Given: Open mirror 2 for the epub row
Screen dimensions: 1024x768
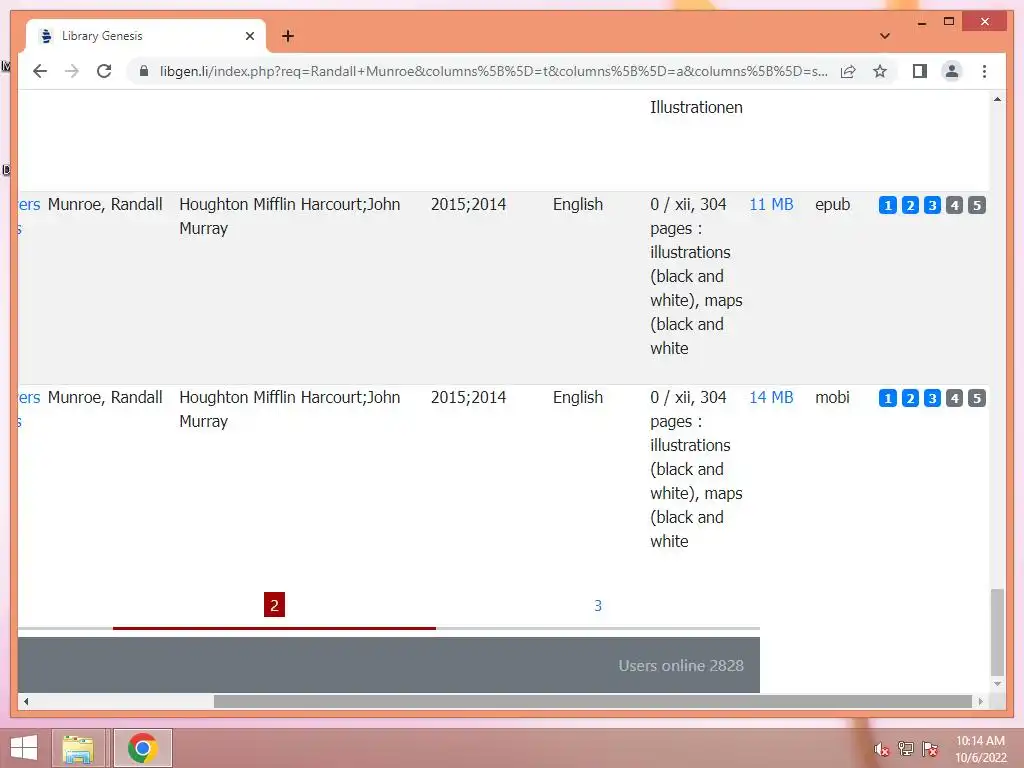Looking at the screenshot, I should (910, 205).
